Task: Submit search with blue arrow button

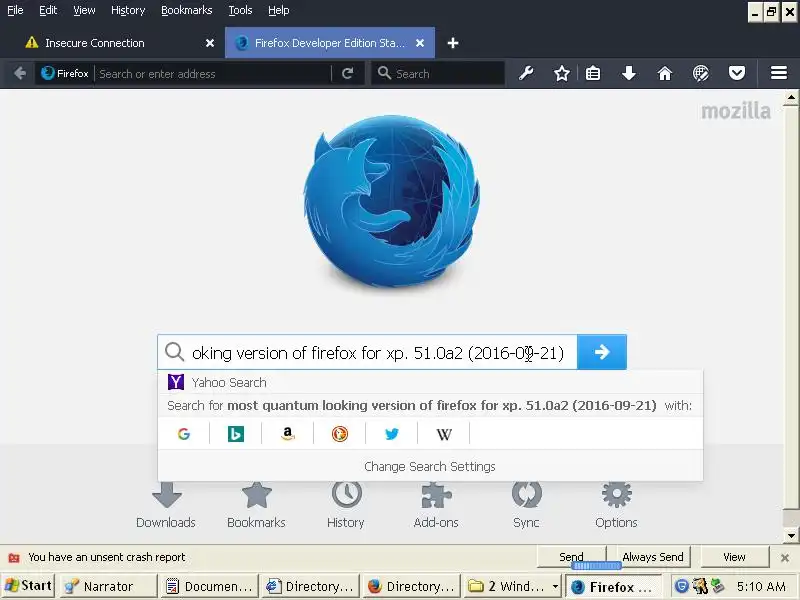Action: click(602, 352)
